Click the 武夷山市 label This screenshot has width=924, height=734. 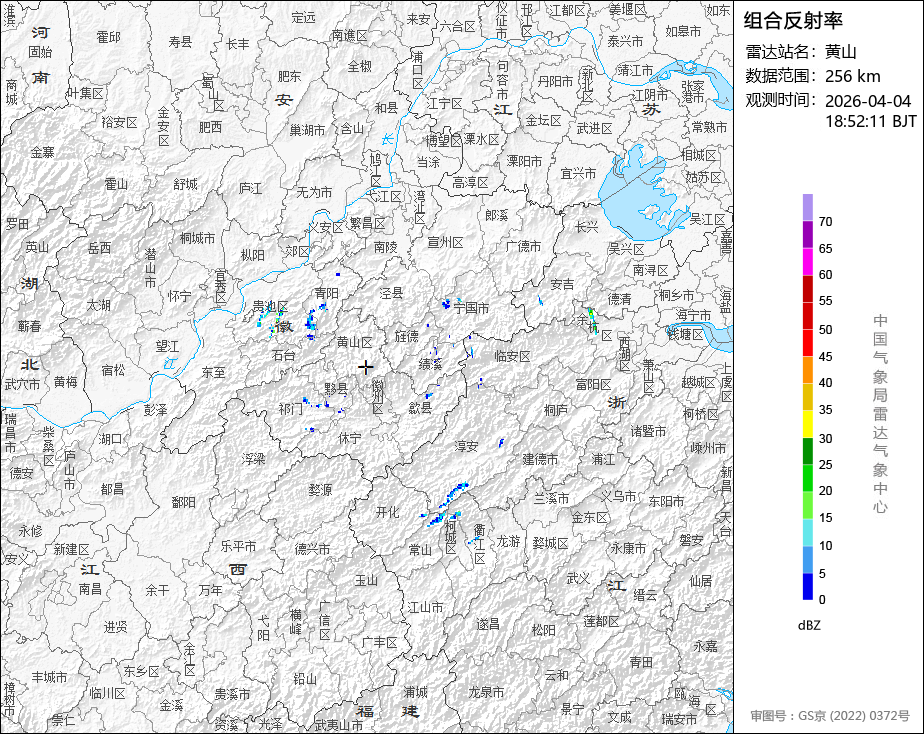click(x=339, y=725)
